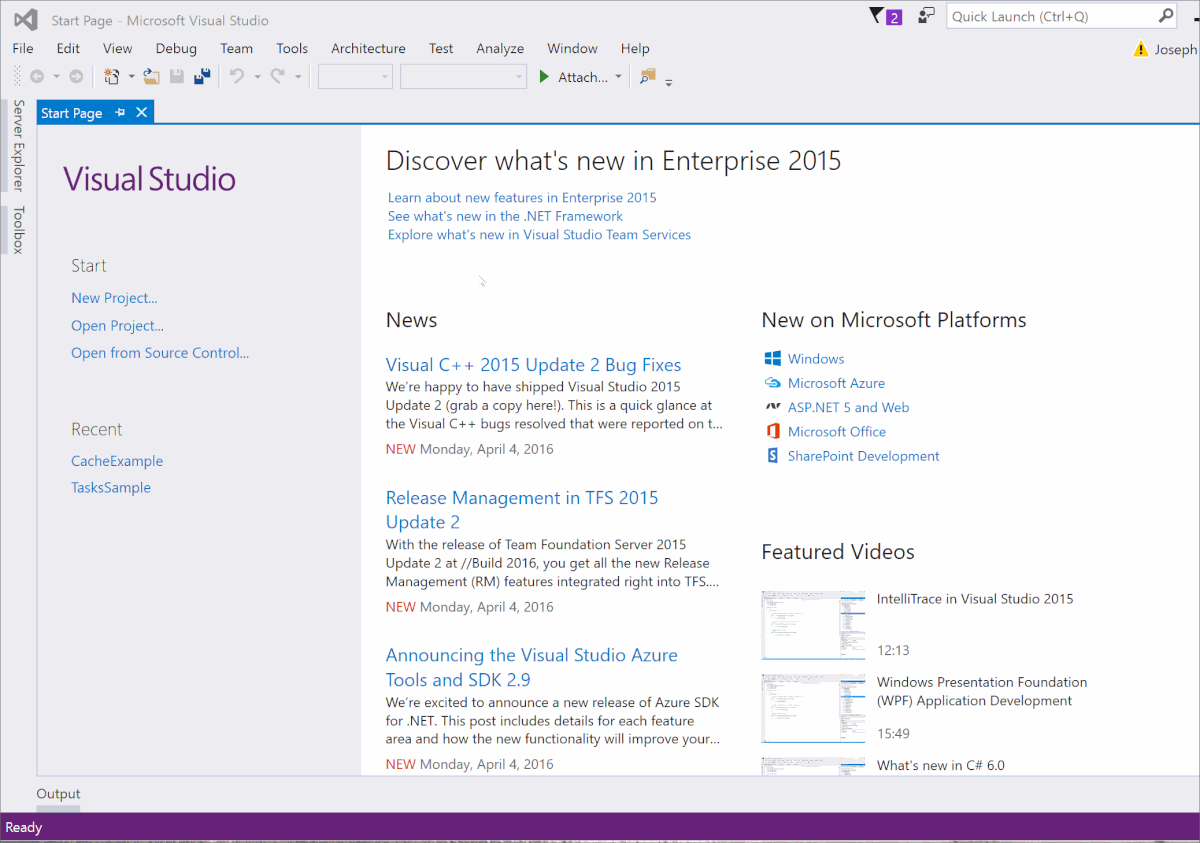Click the SharePoint Development icon
The height and width of the screenshot is (843, 1200).
click(x=773, y=456)
